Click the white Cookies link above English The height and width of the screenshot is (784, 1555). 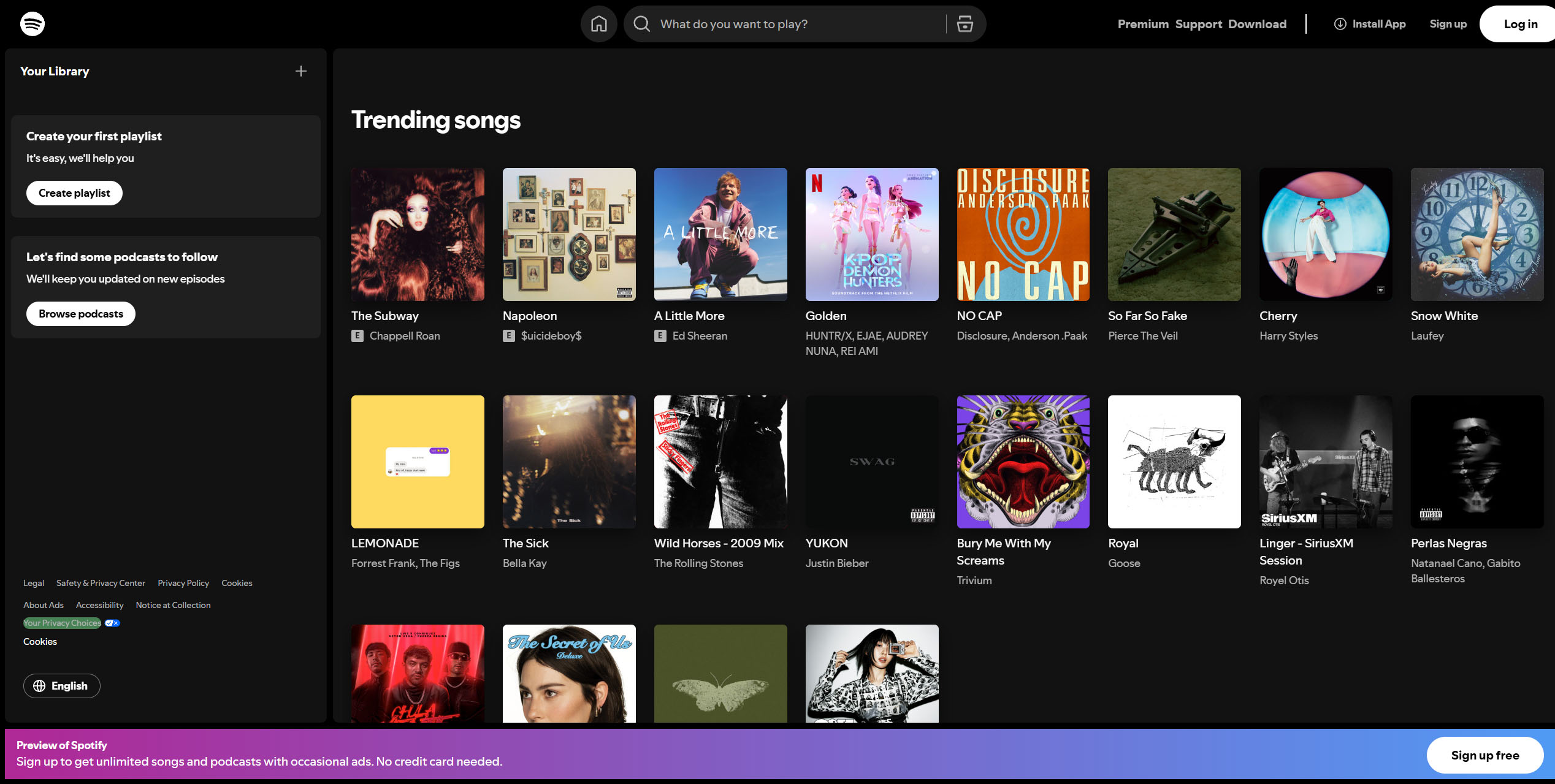[x=40, y=642]
